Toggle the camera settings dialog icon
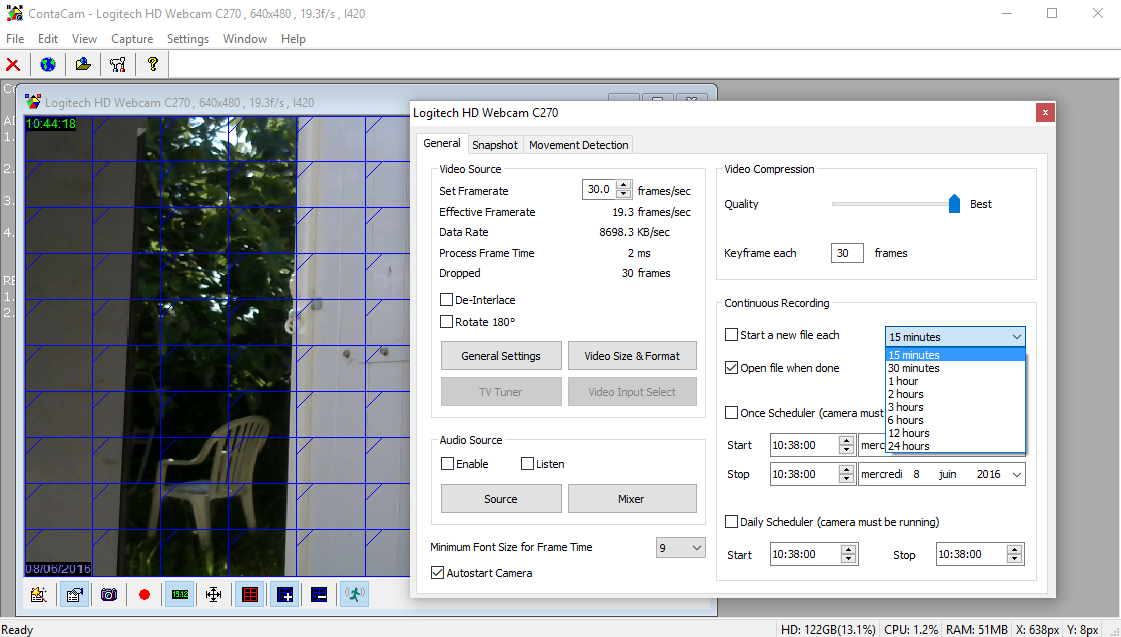The width and height of the screenshot is (1121, 637). pyautogui.click(x=74, y=594)
